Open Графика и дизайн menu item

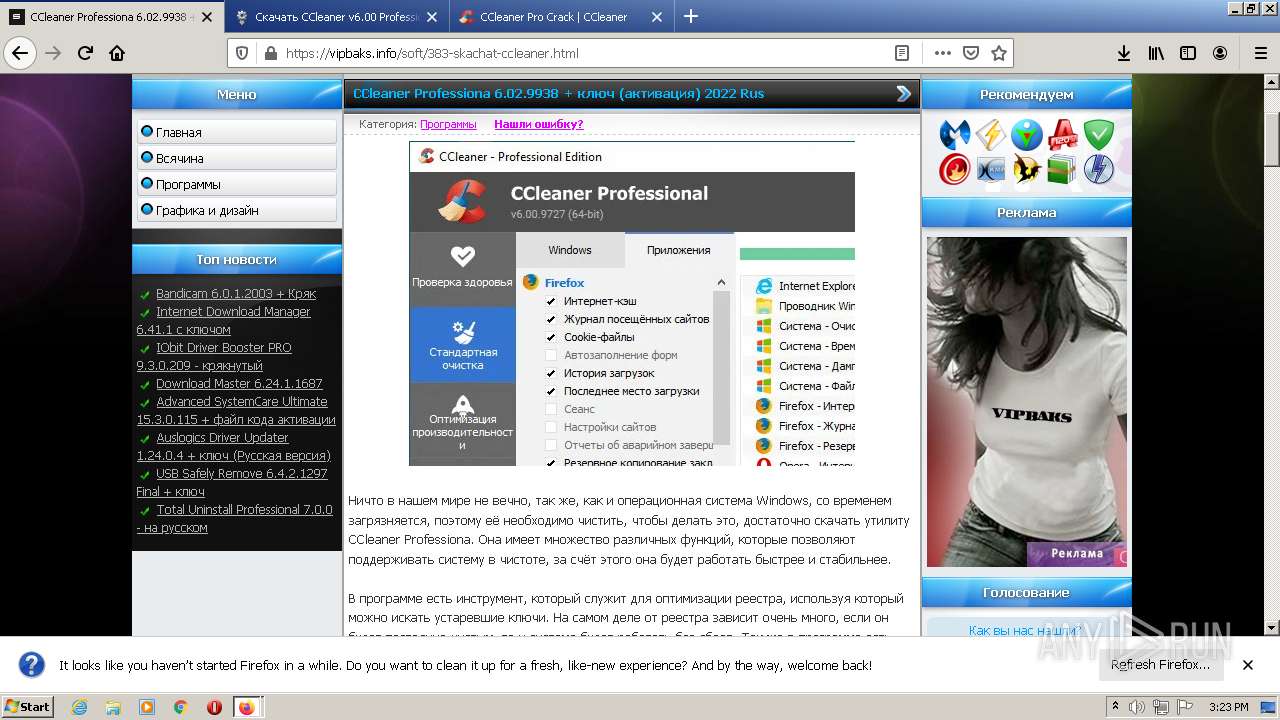pyautogui.click(x=237, y=210)
